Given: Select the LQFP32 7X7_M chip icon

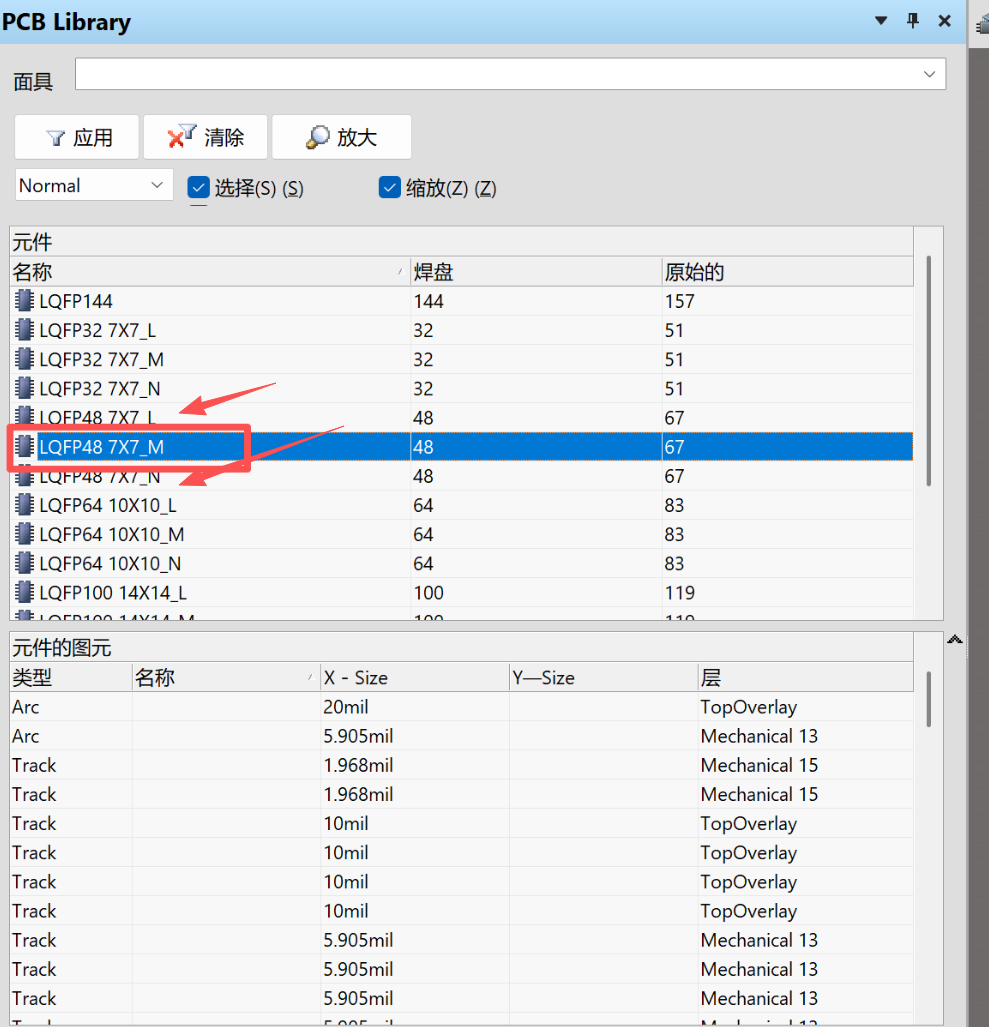Looking at the screenshot, I should 24,359.
